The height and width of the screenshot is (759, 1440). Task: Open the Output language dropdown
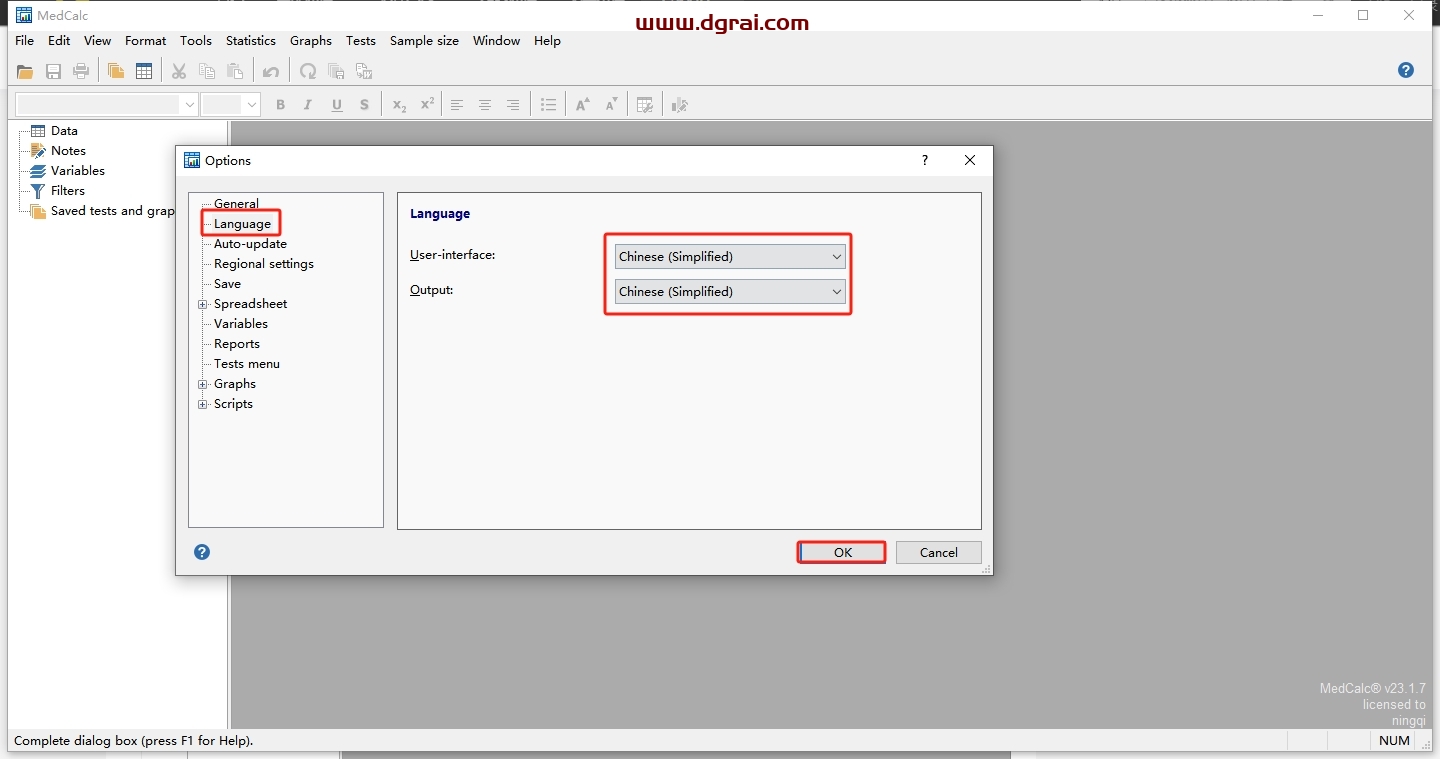(x=730, y=292)
